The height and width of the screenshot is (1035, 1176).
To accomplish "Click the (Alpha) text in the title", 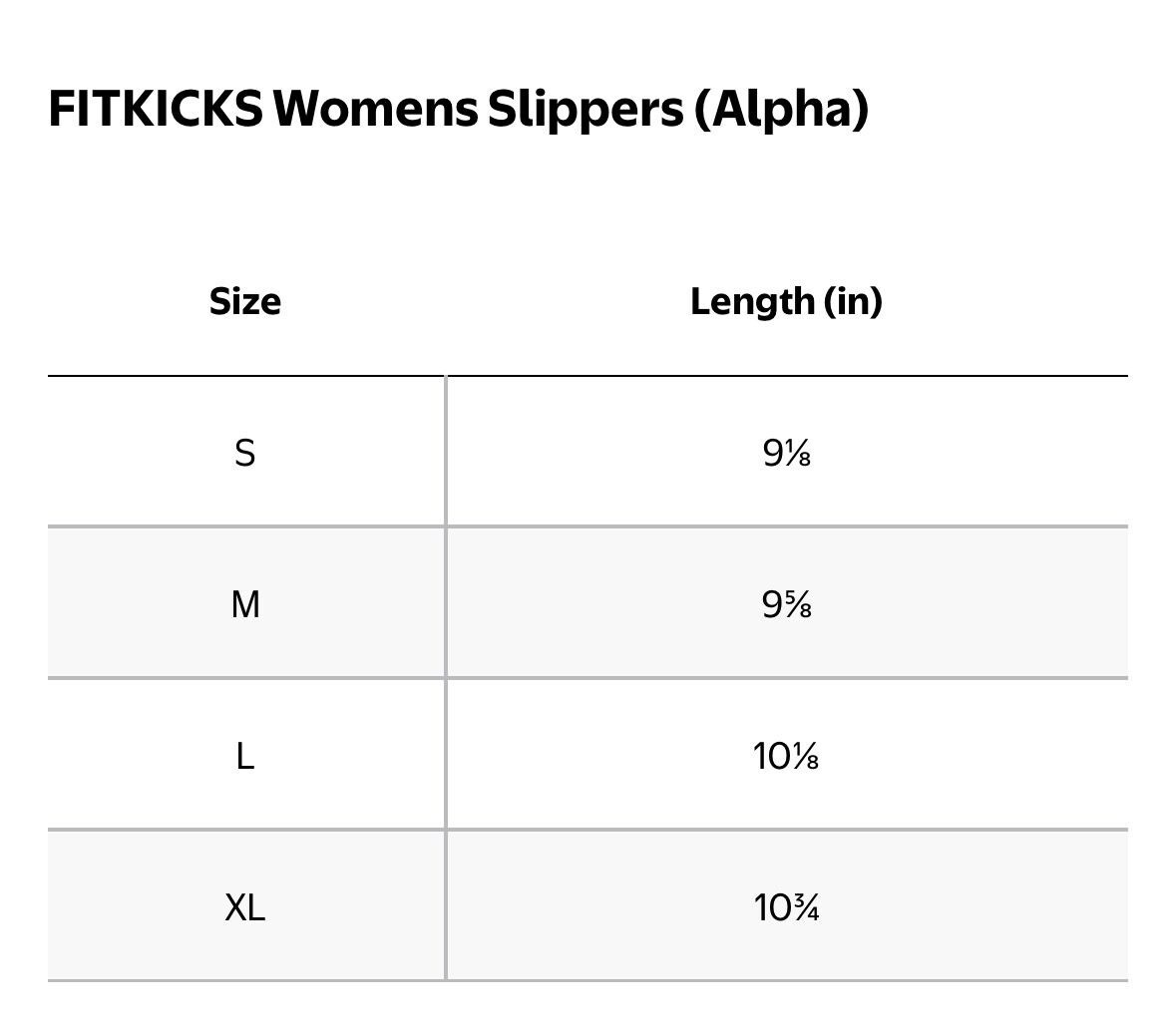I will [x=781, y=109].
